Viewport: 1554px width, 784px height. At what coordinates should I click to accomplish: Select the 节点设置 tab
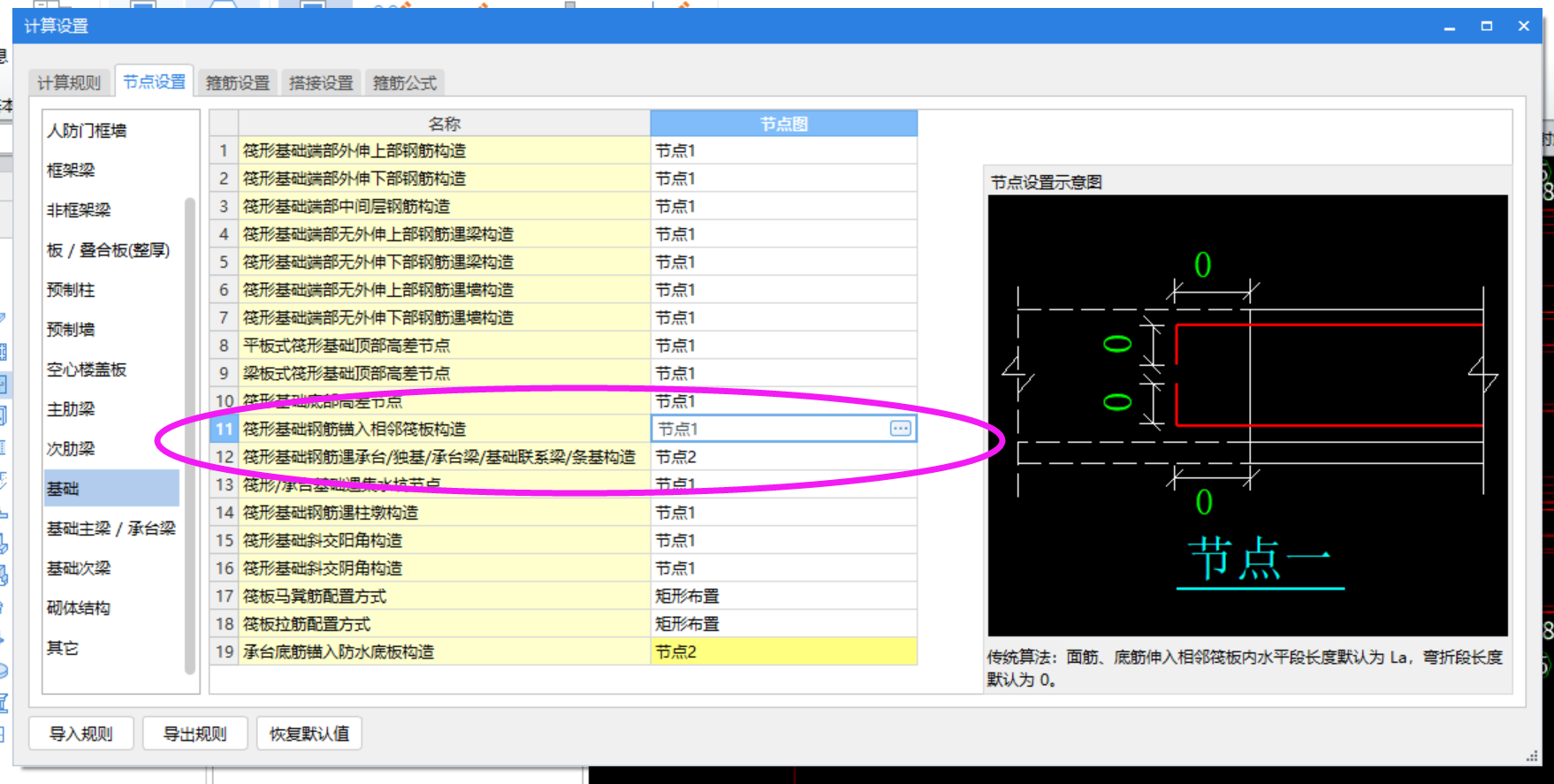pos(154,81)
